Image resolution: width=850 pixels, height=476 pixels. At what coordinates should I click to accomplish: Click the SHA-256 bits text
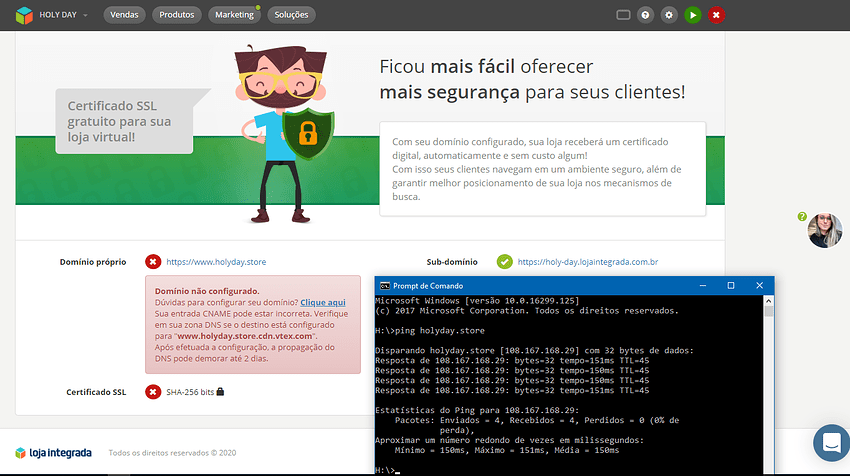coord(190,392)
